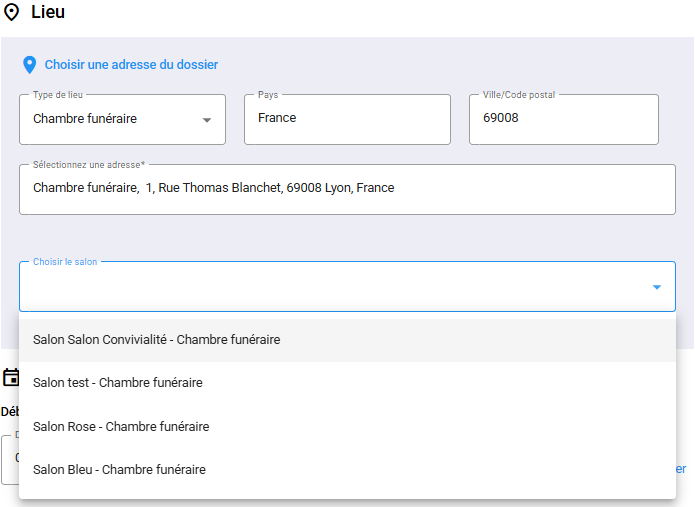Screen dimensions: 695x507
Task: Click the calendar icon under the salon list
Action: tap(11, 377)
